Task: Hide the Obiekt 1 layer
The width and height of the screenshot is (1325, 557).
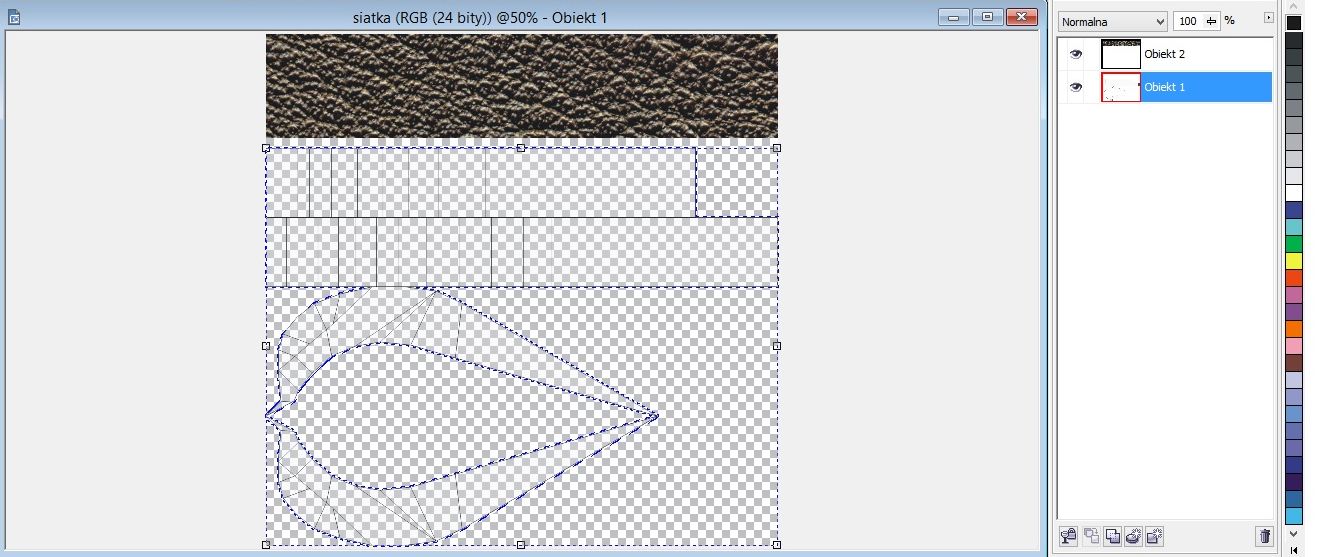Action: tap(1076, 88)
